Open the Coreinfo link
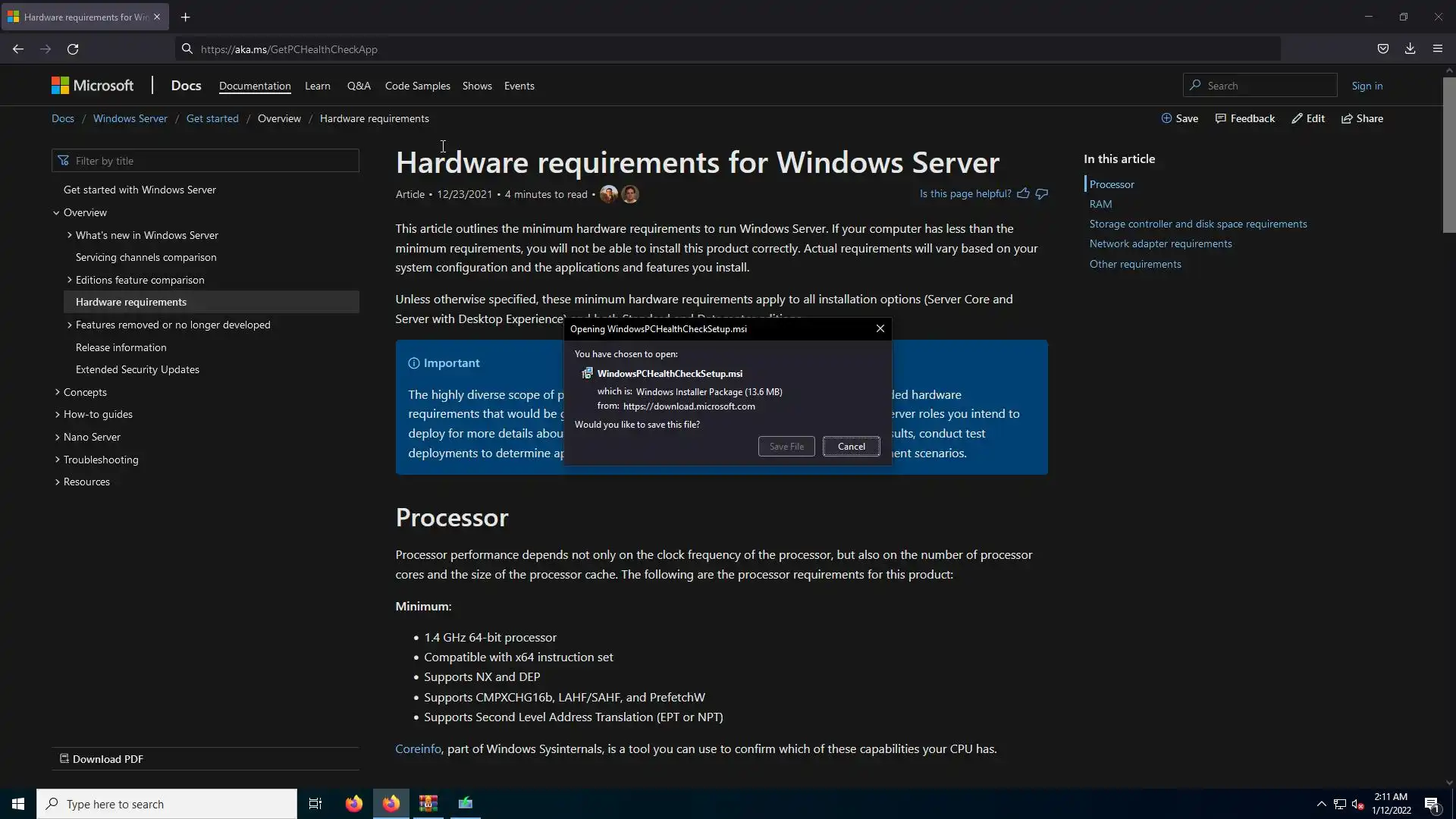Screen dimensions: 1456x819 (418, 749)
